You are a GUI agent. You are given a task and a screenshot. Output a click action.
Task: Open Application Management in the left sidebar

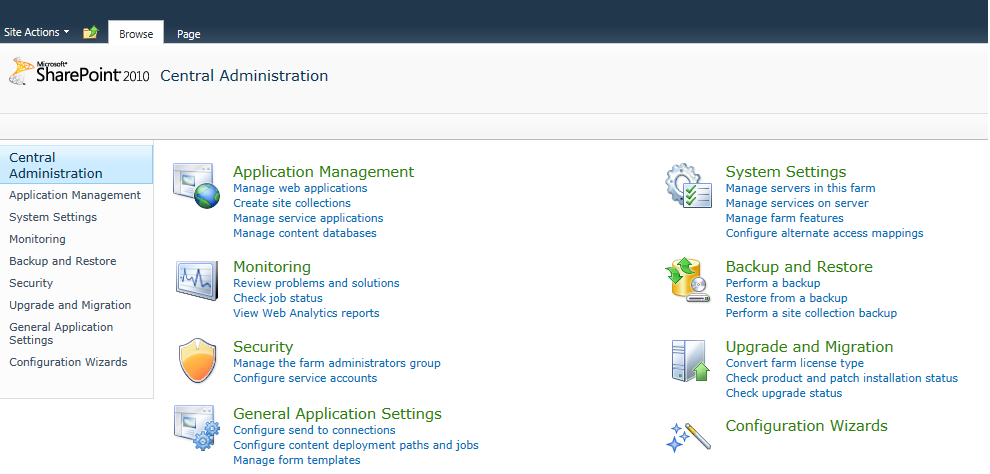(75, 195)
